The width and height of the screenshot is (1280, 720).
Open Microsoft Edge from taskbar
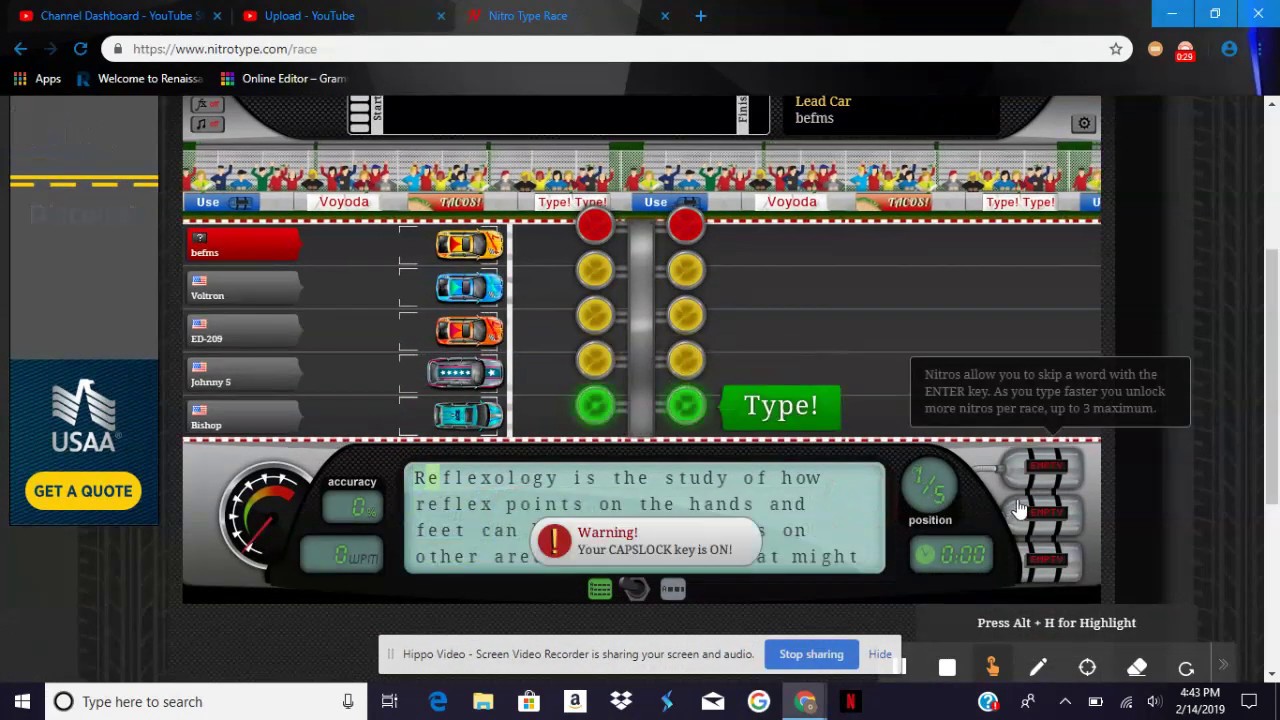[438, 702]
